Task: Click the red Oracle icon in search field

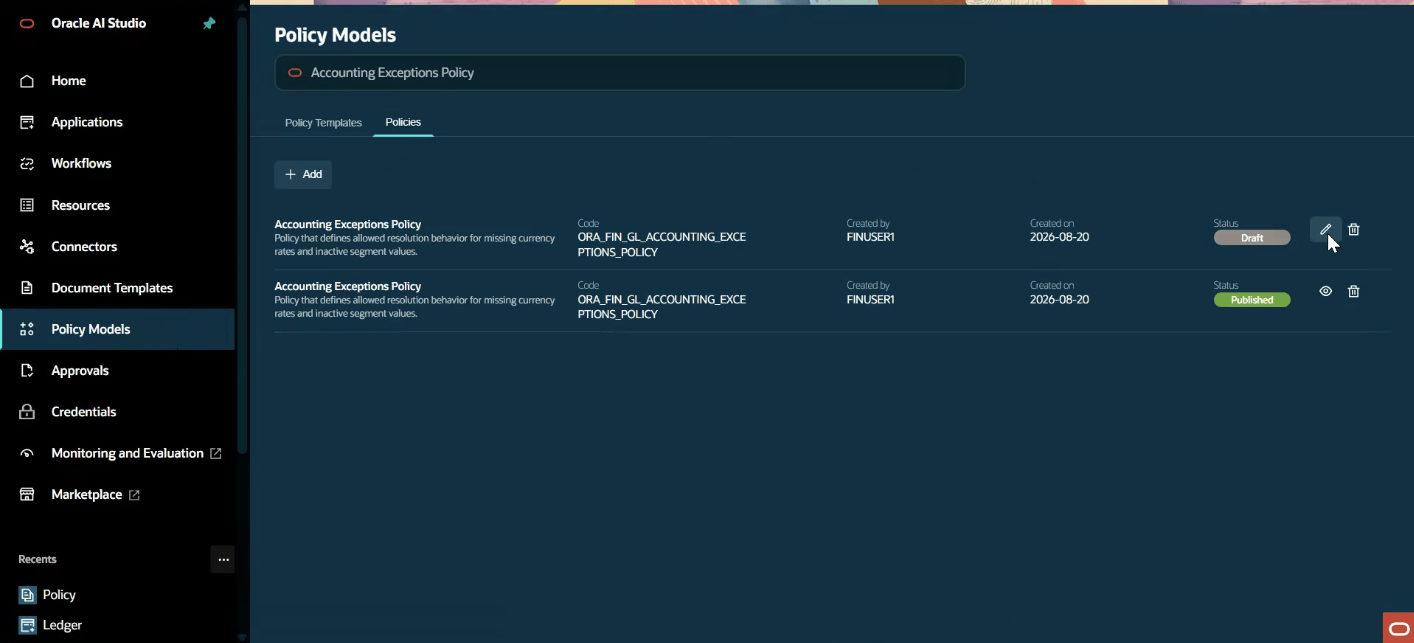Action: click(295, 73)
